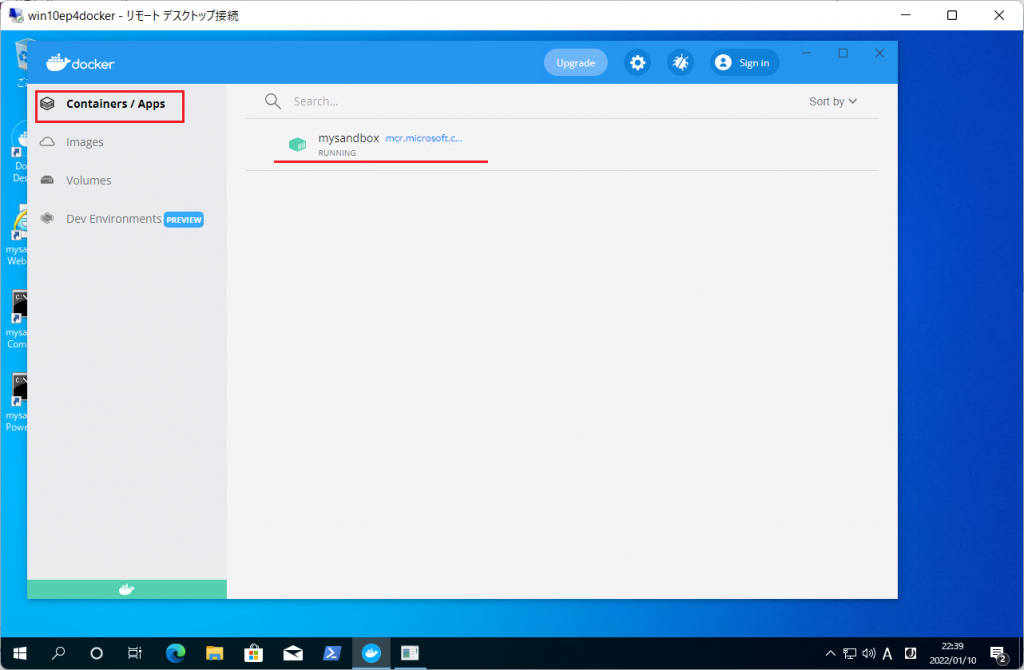Click the Cortana circle icon
Image resolution: width=1024 pixels, height=670 pixels.
click(x=96, y=653)
